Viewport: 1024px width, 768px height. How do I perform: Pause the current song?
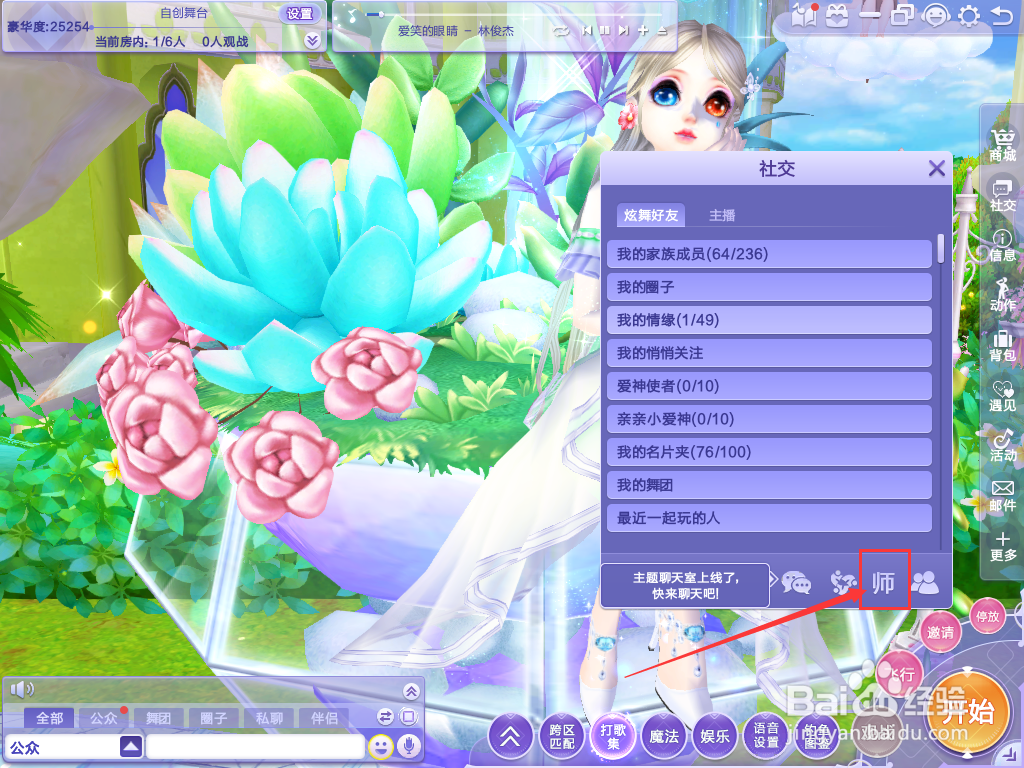pos(605,30)
